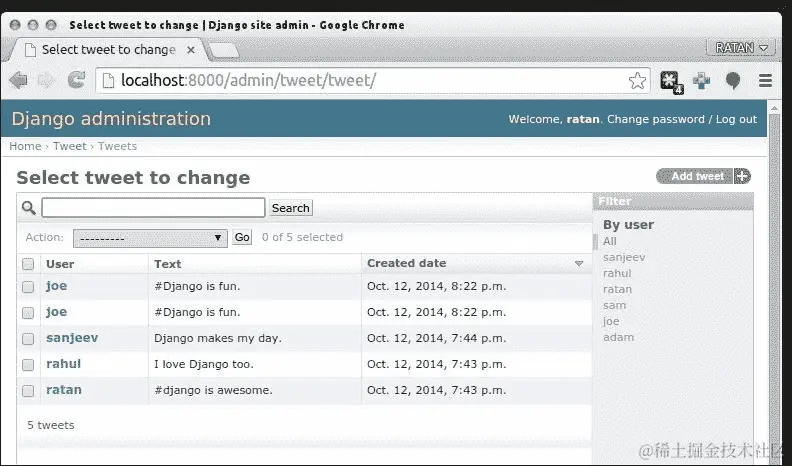
Task: Open the sanjeev user link
Action: pyautogui.click(x=72, y=338)
